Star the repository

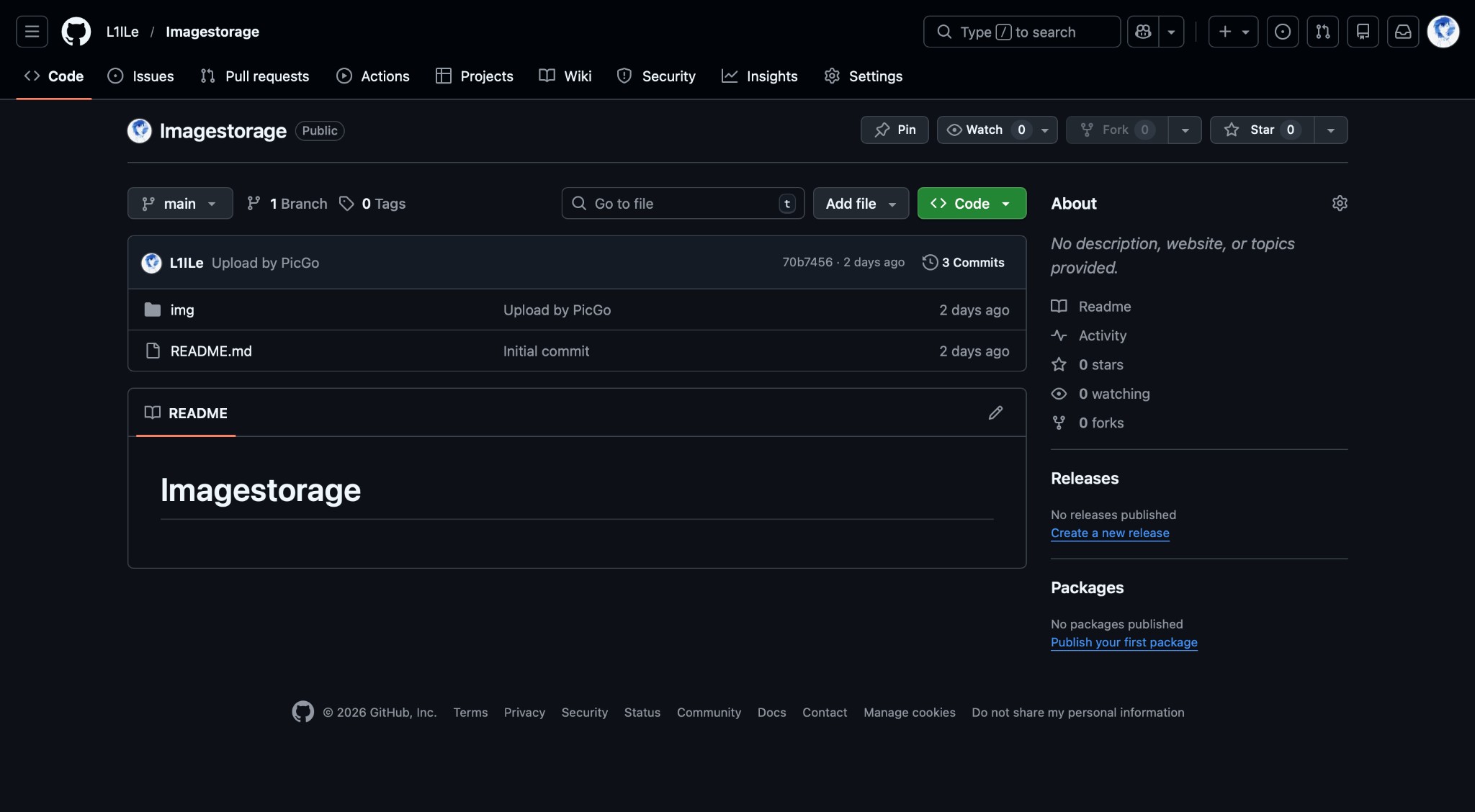click(1260, 130)
